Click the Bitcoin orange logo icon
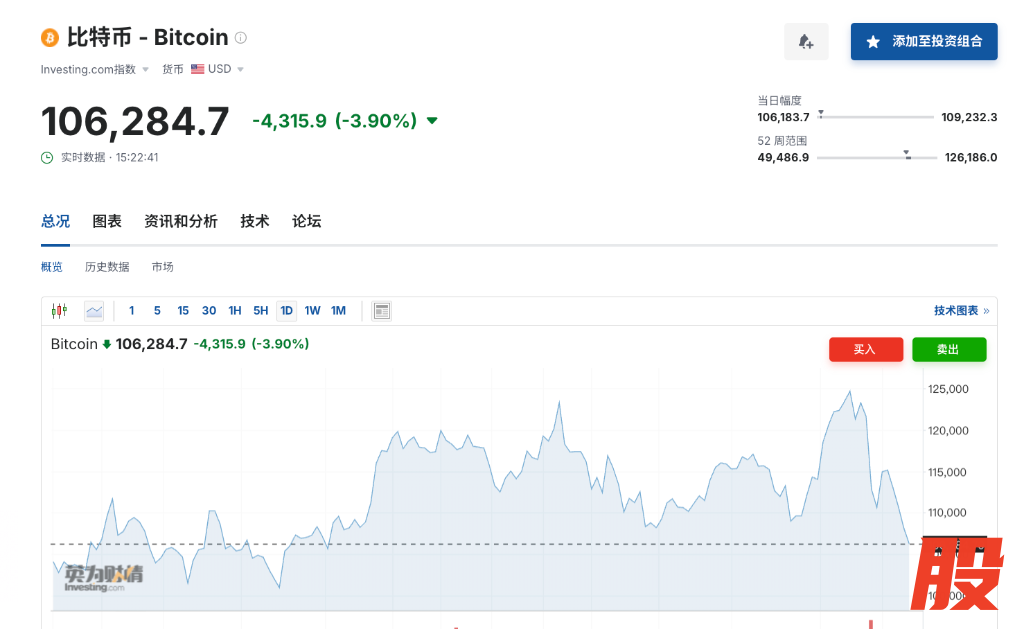This screenshot has height=629, width=1024. coord(50,38)
